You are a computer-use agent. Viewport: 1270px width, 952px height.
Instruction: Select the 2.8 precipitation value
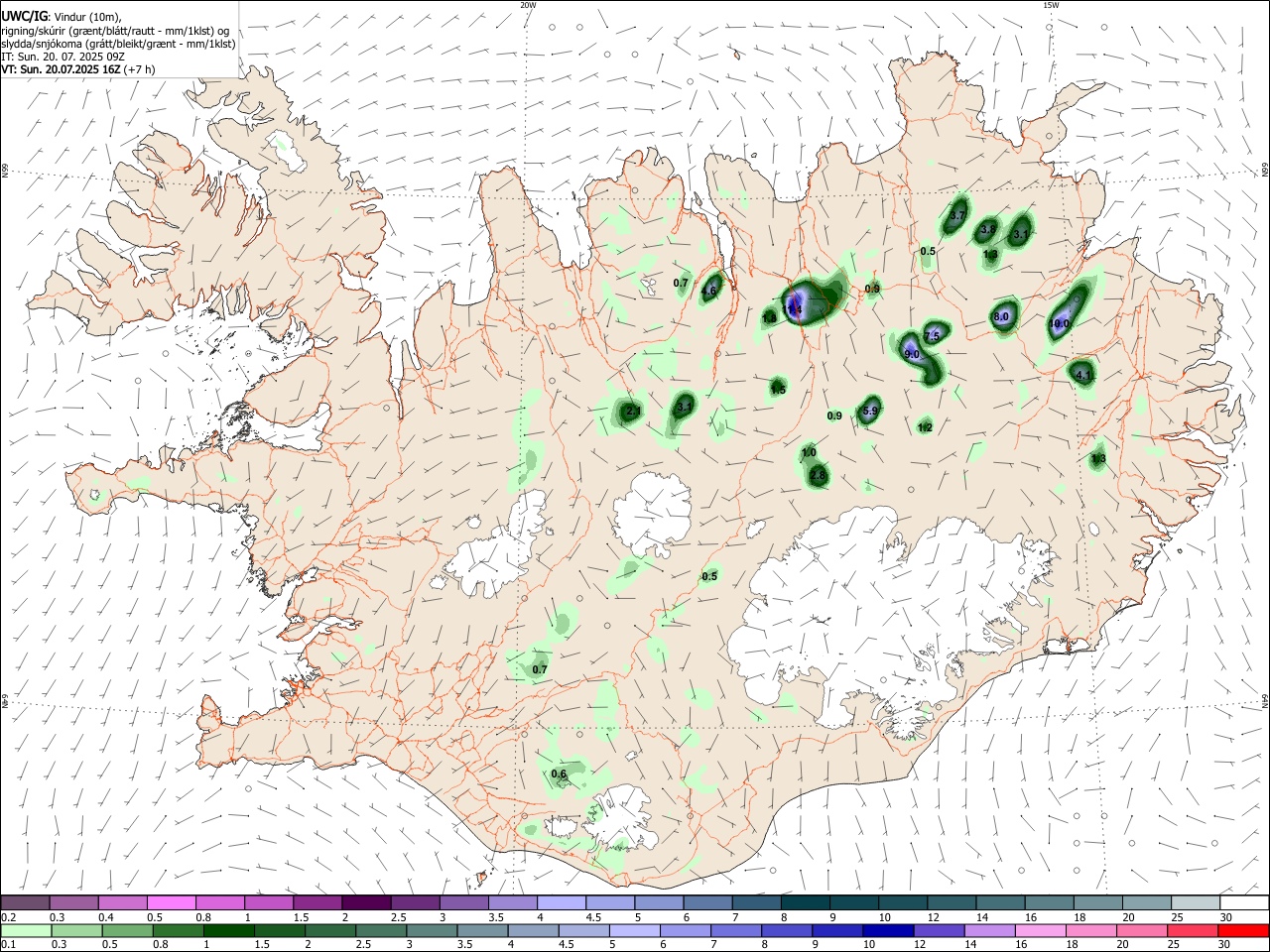point(818,476)
